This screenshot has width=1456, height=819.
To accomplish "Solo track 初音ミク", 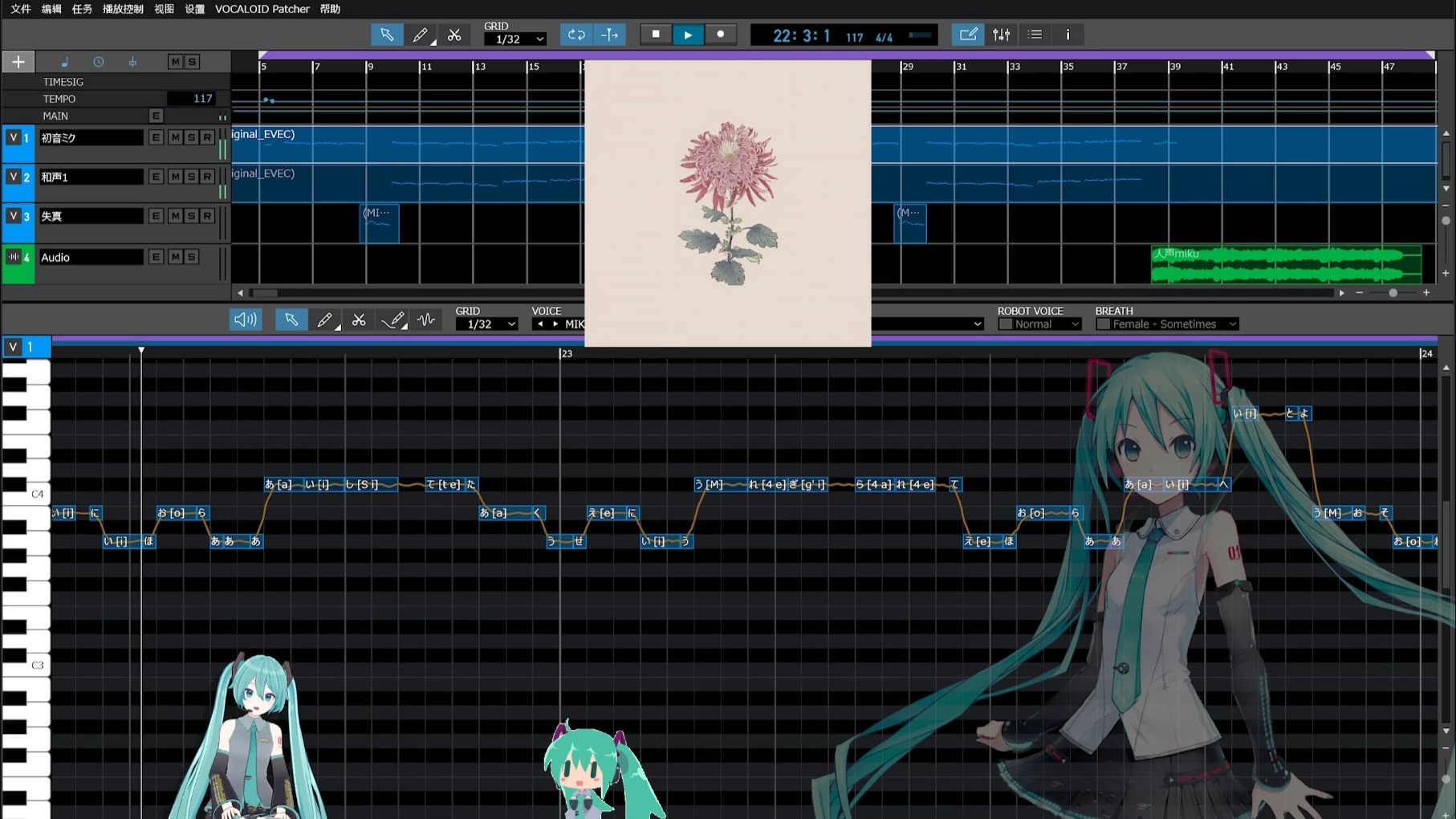I will coord(191,137).
